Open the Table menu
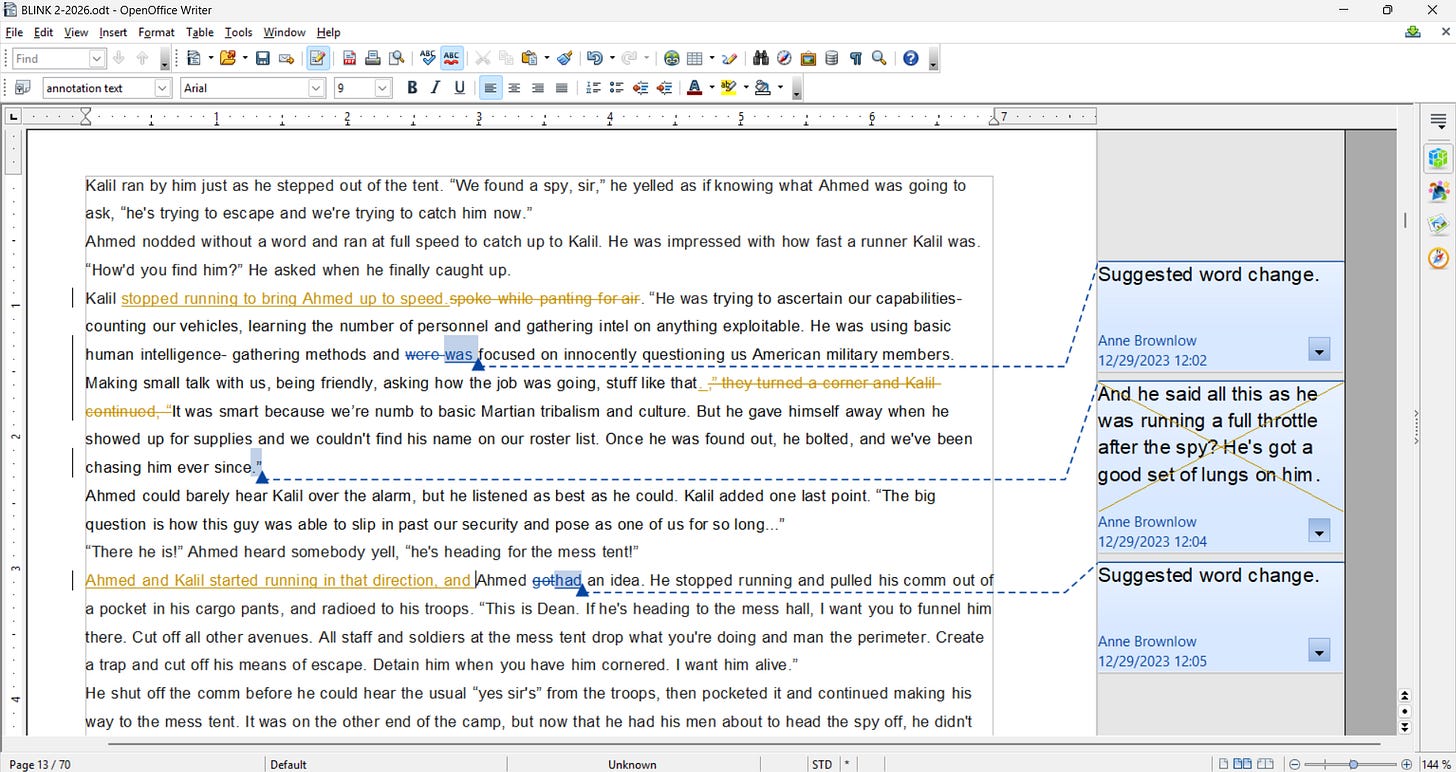 pyautogui.click(x=200, y=32)
